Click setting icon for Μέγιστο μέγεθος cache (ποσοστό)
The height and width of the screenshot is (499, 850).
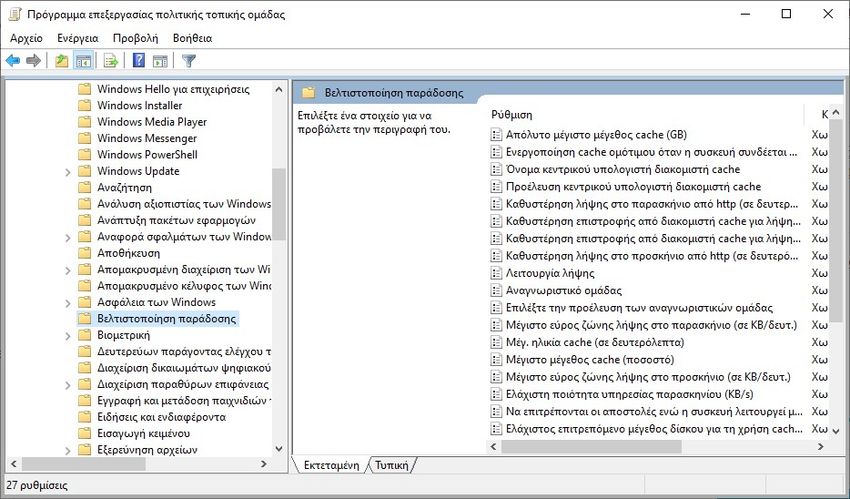tap(496, 360)
